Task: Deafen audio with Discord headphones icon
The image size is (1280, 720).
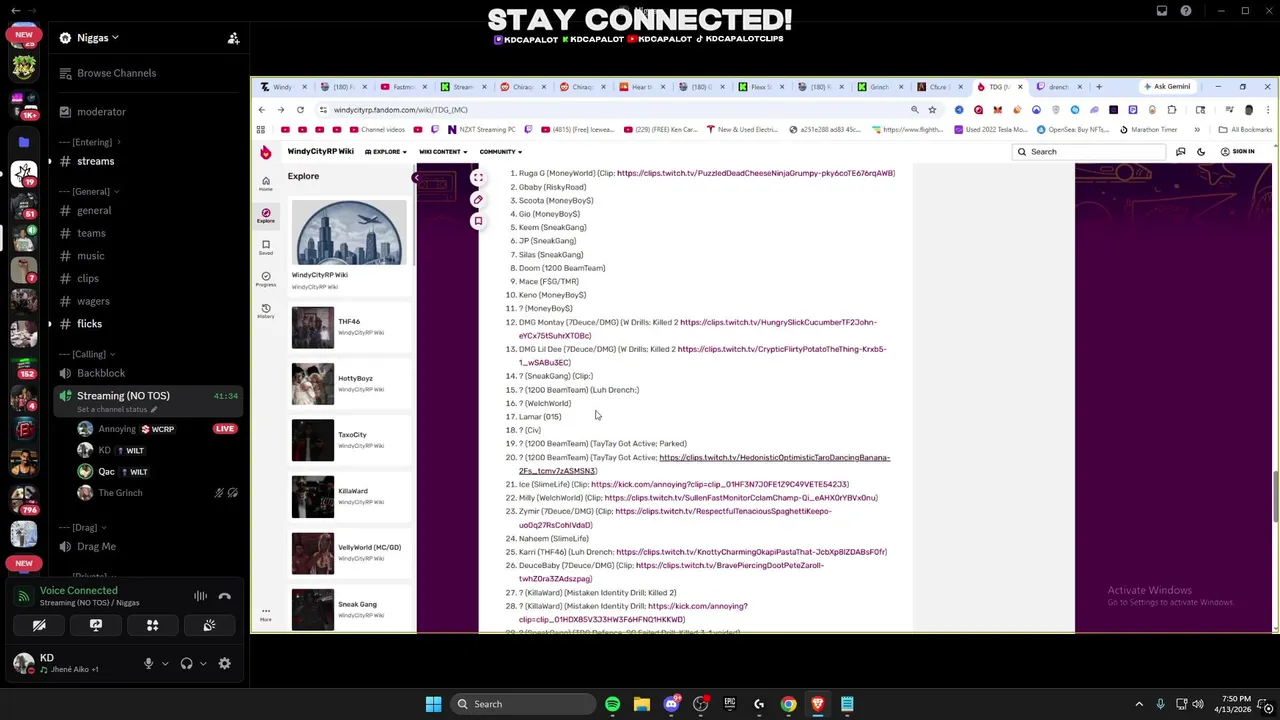Action: [186, 663]
